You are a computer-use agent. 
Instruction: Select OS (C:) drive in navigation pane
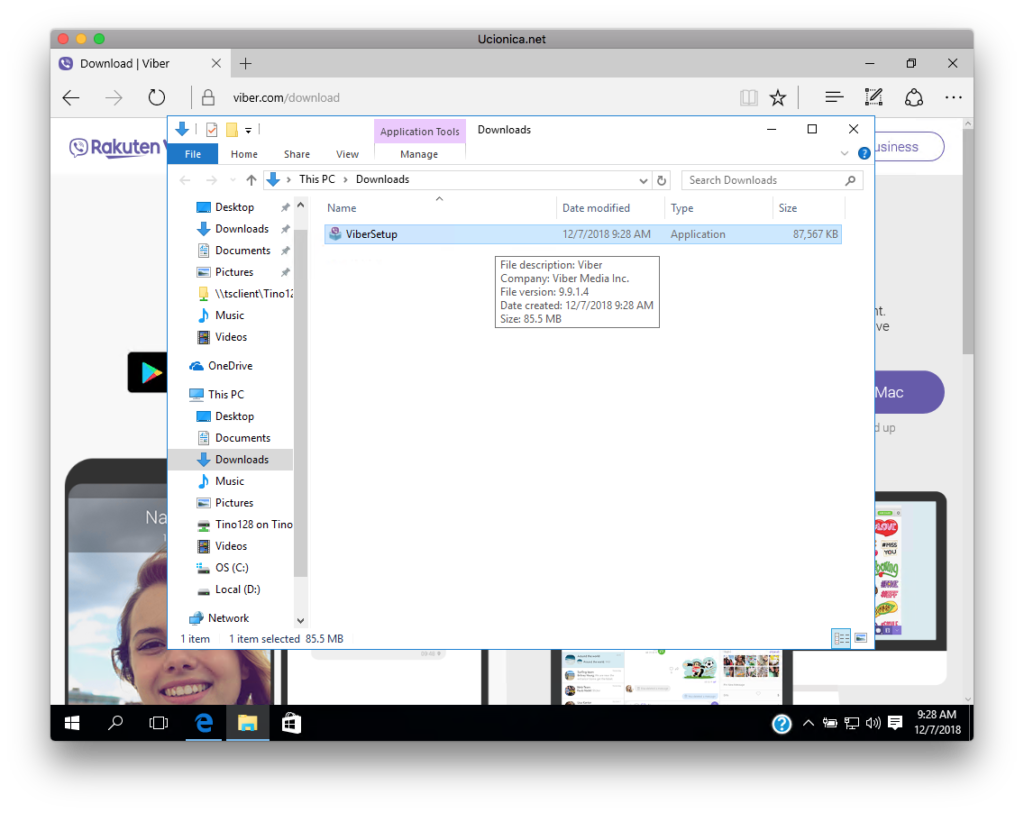(231, 568)
